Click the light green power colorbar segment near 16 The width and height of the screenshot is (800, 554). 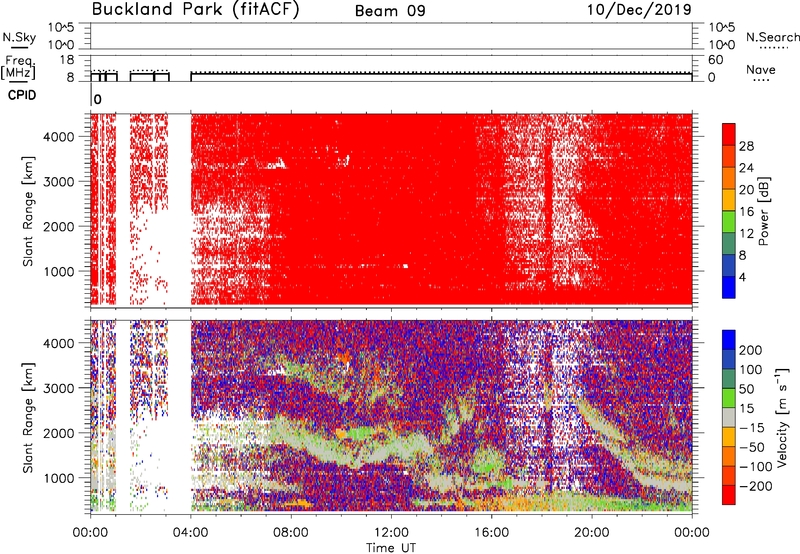(729, 222)
